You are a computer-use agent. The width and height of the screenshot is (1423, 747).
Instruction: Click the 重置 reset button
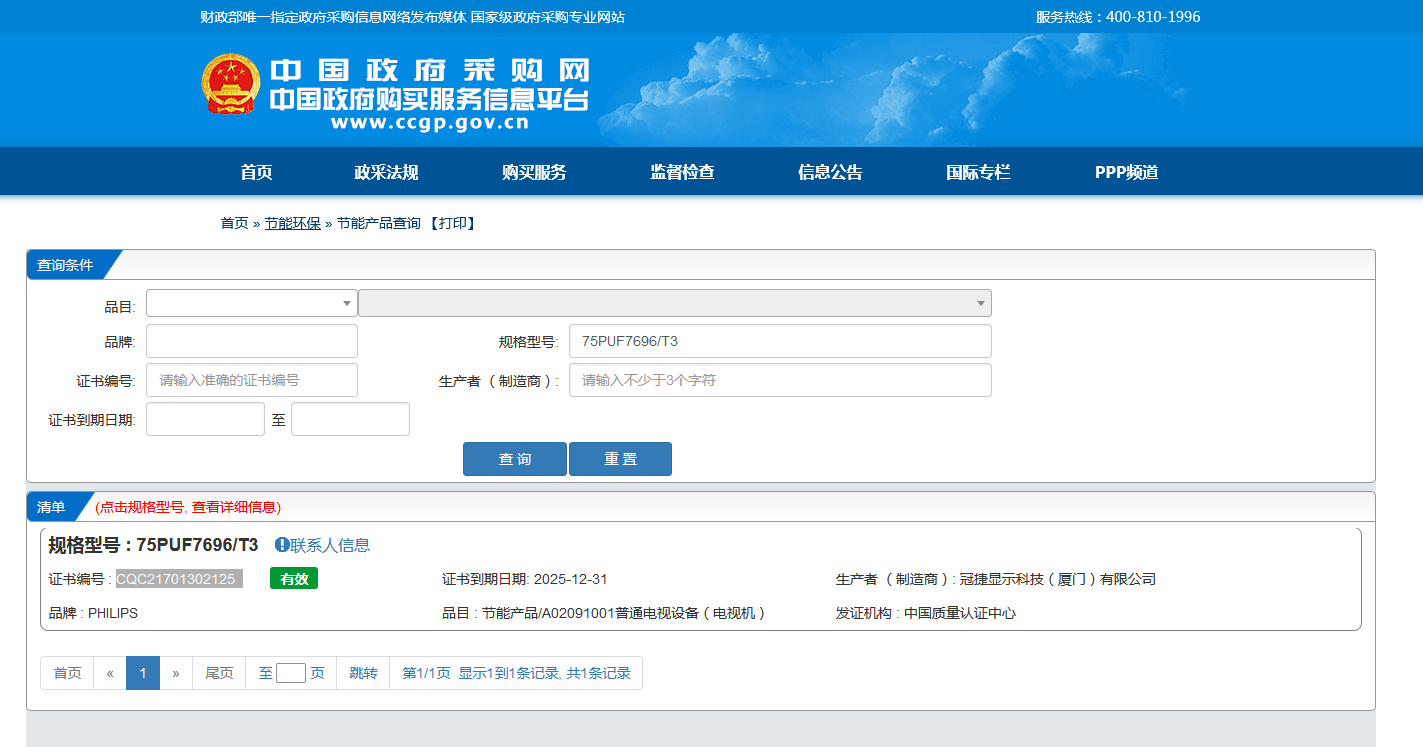tap(620, 459)
